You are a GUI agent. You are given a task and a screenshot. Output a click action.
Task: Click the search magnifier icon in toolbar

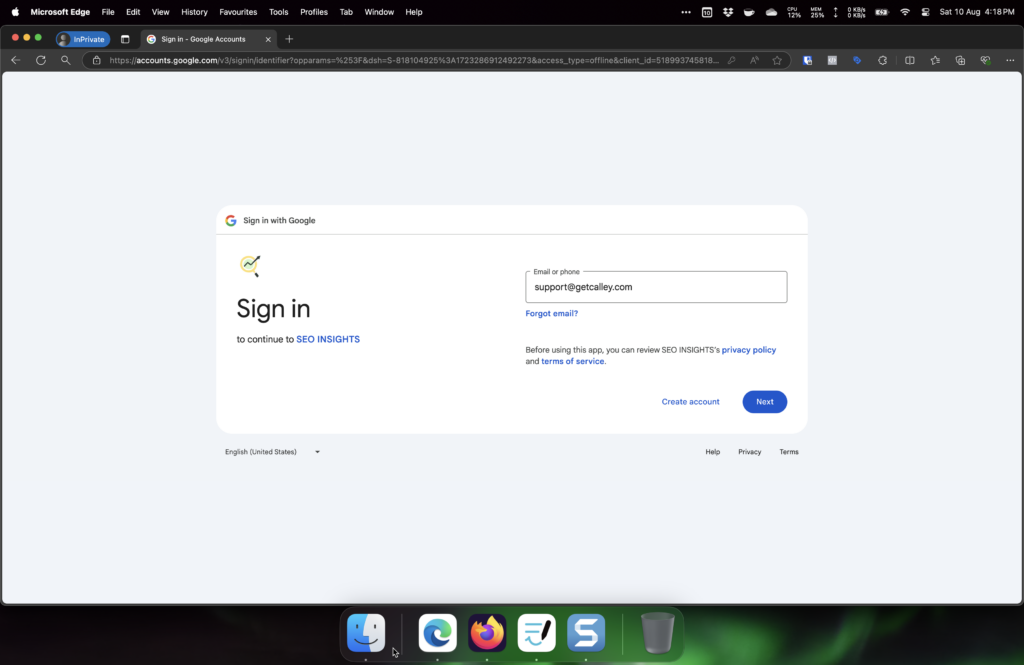click(65, 60)
